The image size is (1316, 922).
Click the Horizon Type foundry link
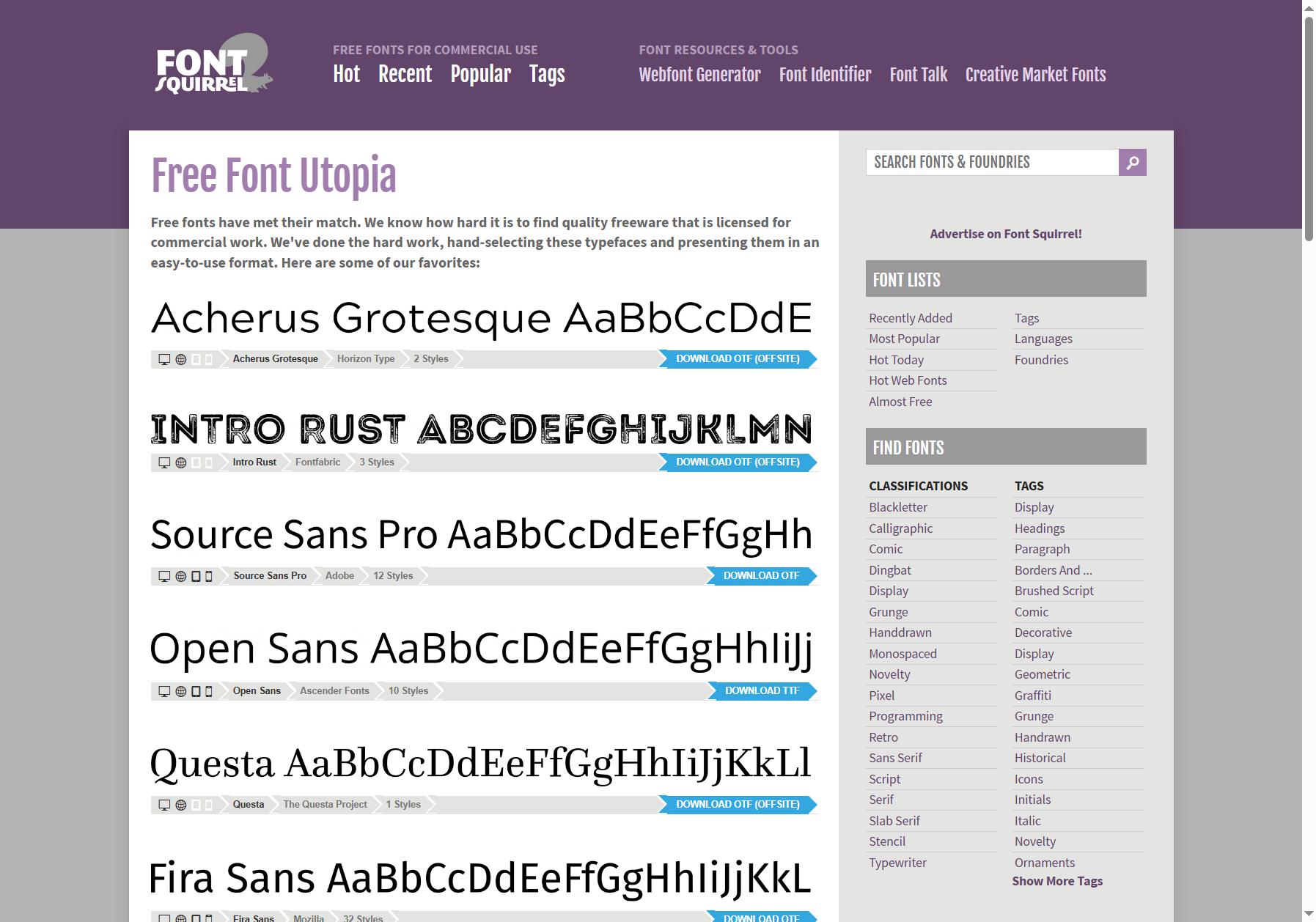coord(366,359)
